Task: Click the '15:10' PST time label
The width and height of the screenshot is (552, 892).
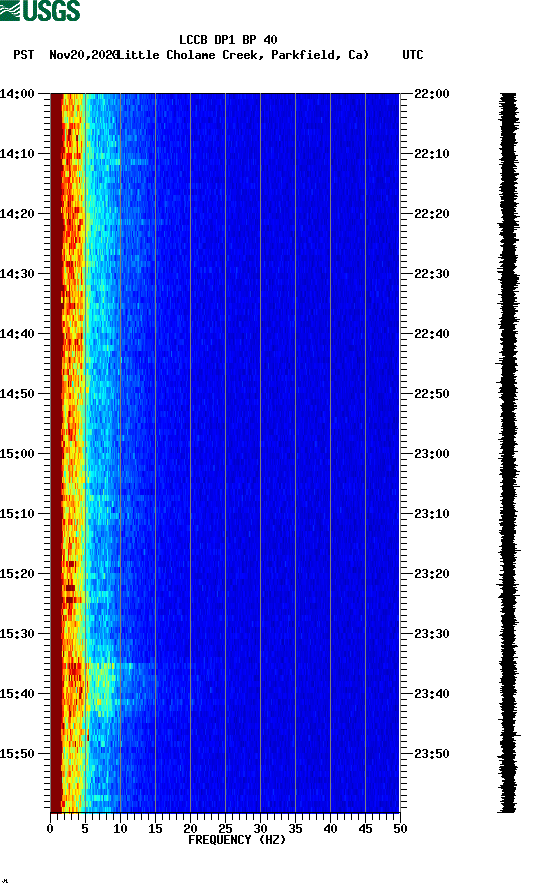Action: tap(17, 514)
